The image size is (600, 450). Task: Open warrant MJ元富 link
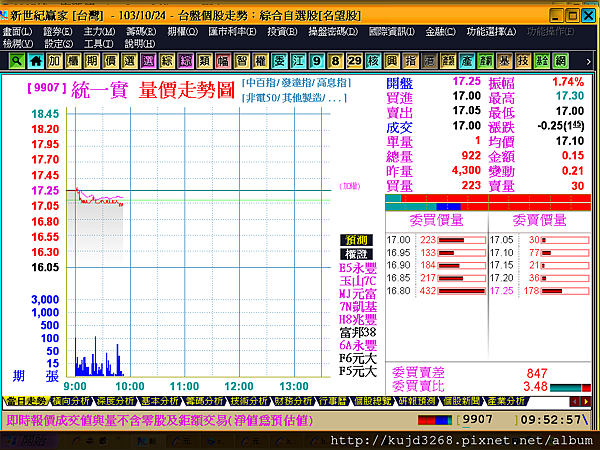358,294
